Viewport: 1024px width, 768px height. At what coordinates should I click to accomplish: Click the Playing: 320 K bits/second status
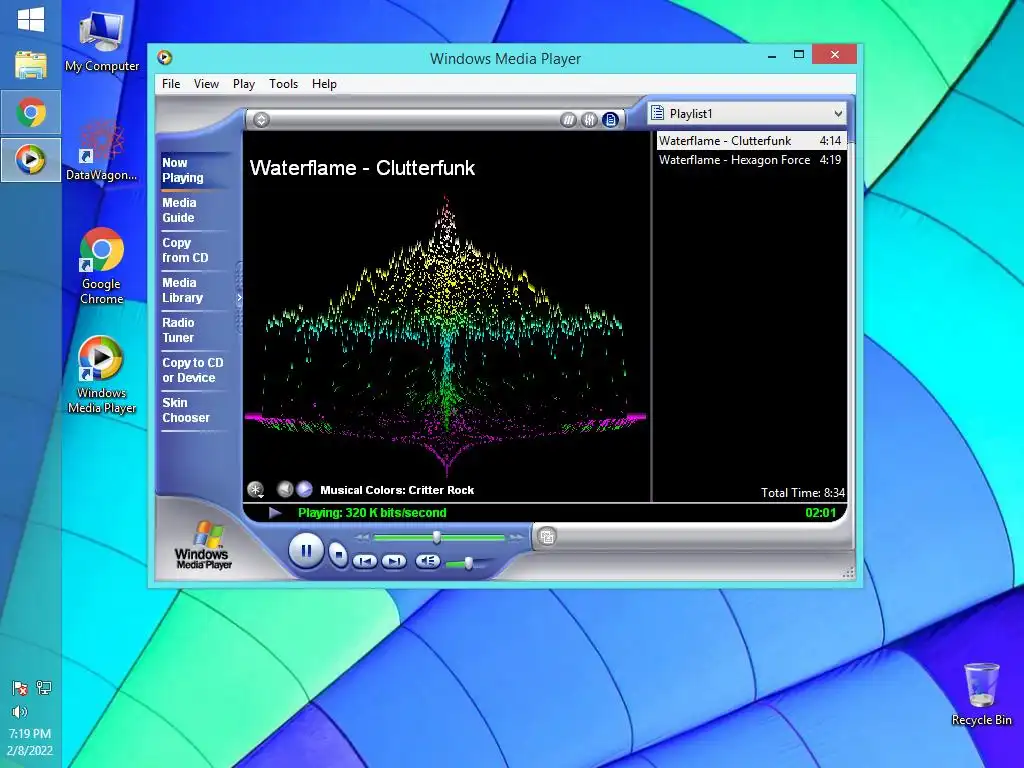pyautogui.click(x=372, y=513)
